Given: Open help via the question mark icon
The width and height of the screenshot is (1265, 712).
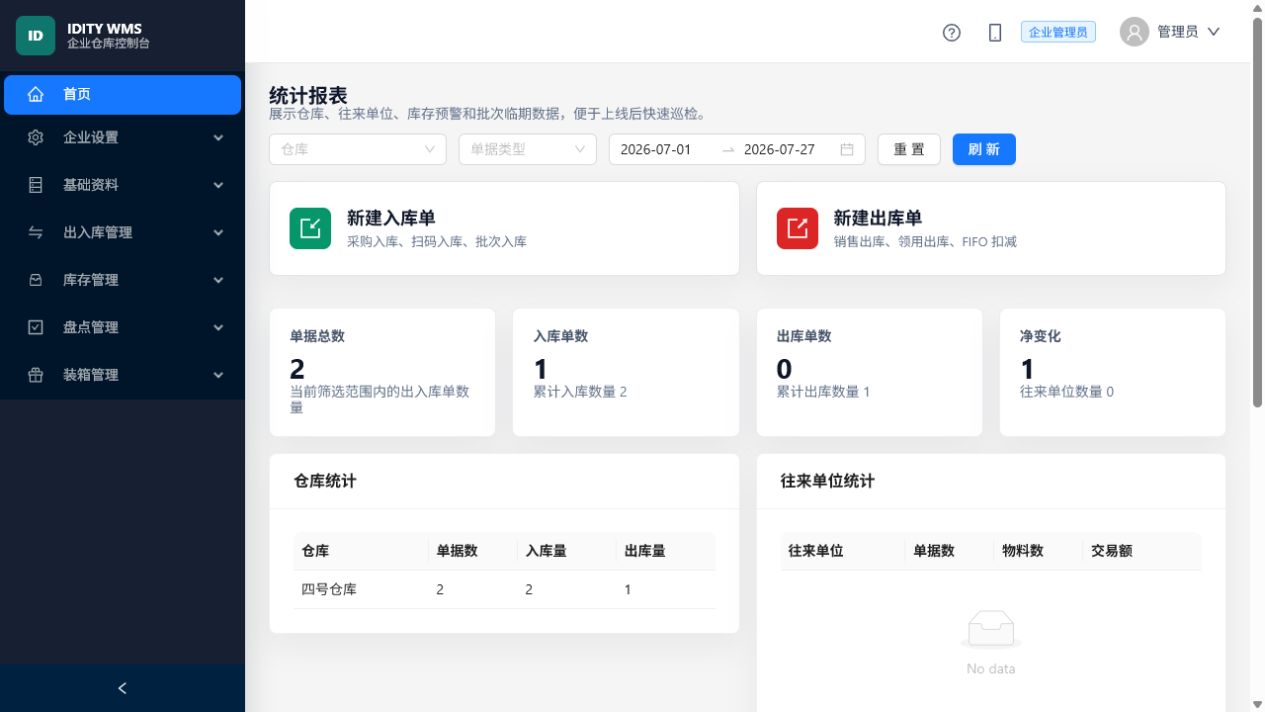Looking at the screenshot, I should pyautogui.click(x=952, y=33).
